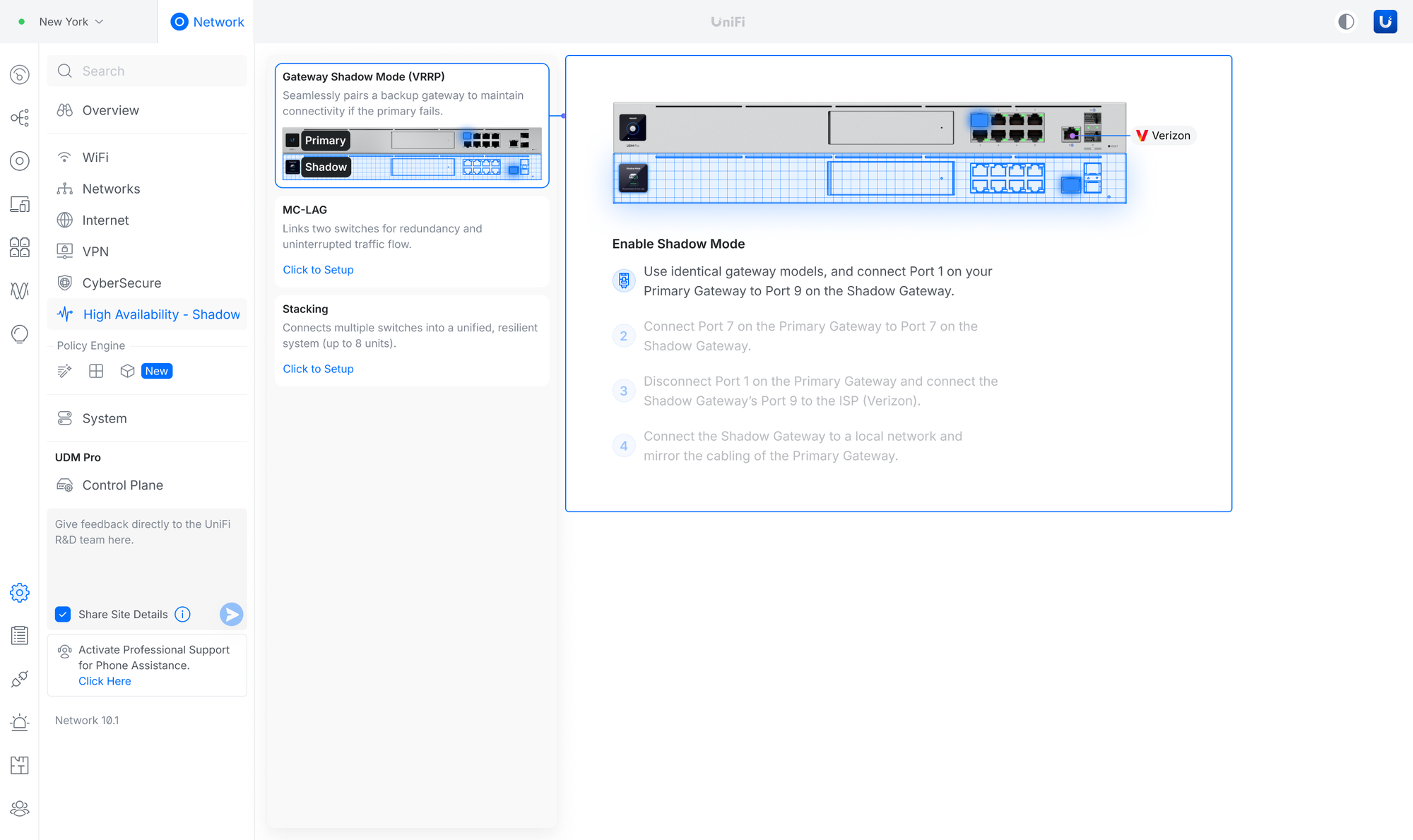Image resolution: width=1413 pixels, height=840 pixels.
Task: Click the settings gear in left rail
Action: pyautogui.click(x=20, y=592)
